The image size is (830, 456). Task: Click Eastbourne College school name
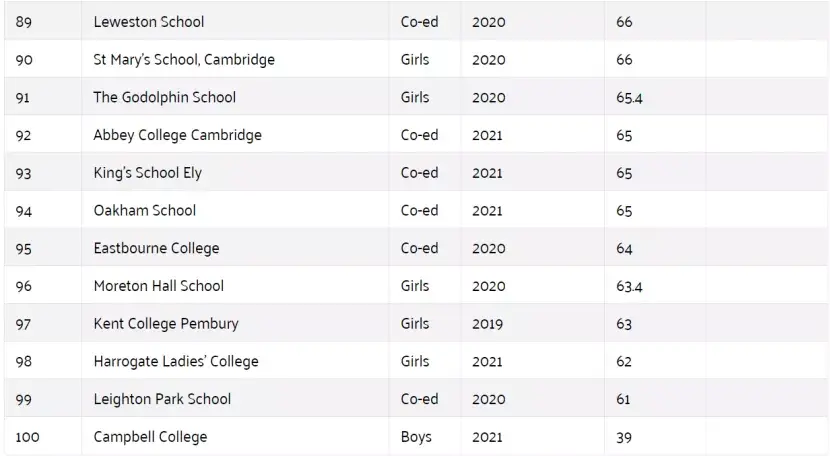point(156,248)
